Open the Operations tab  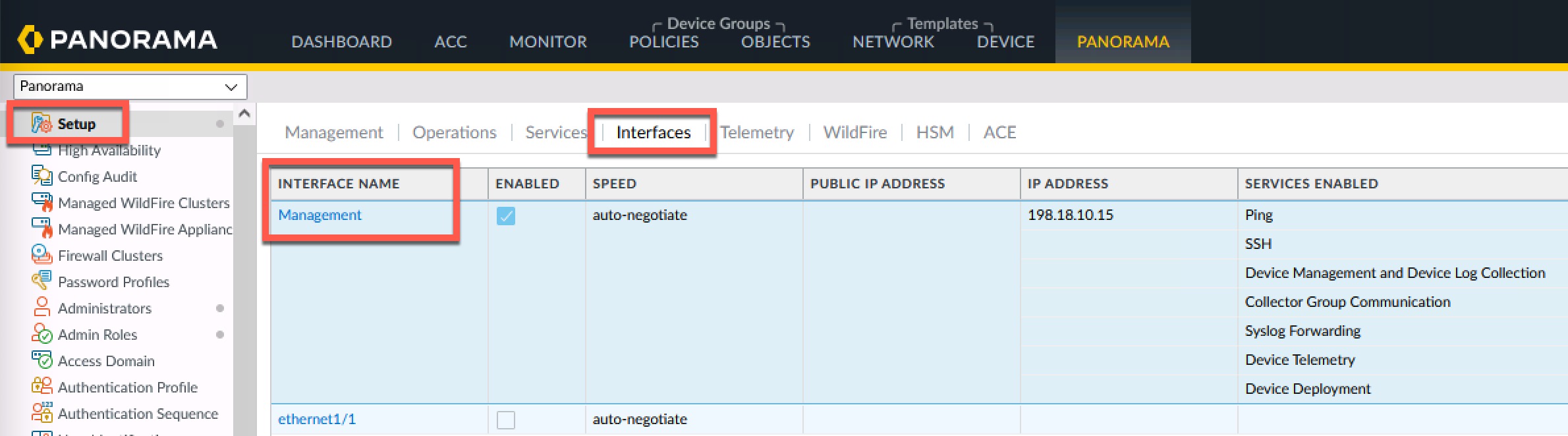tap(454, 132)
